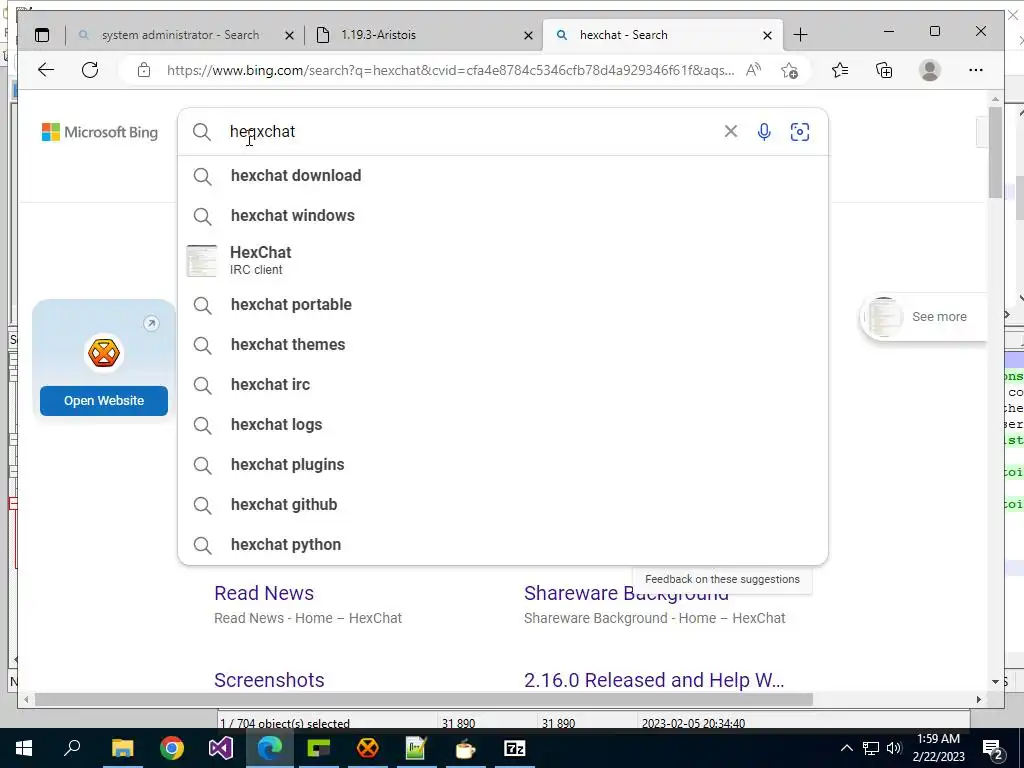
Task: Open HexChat app in taskbar
Action: pos(368,748)
